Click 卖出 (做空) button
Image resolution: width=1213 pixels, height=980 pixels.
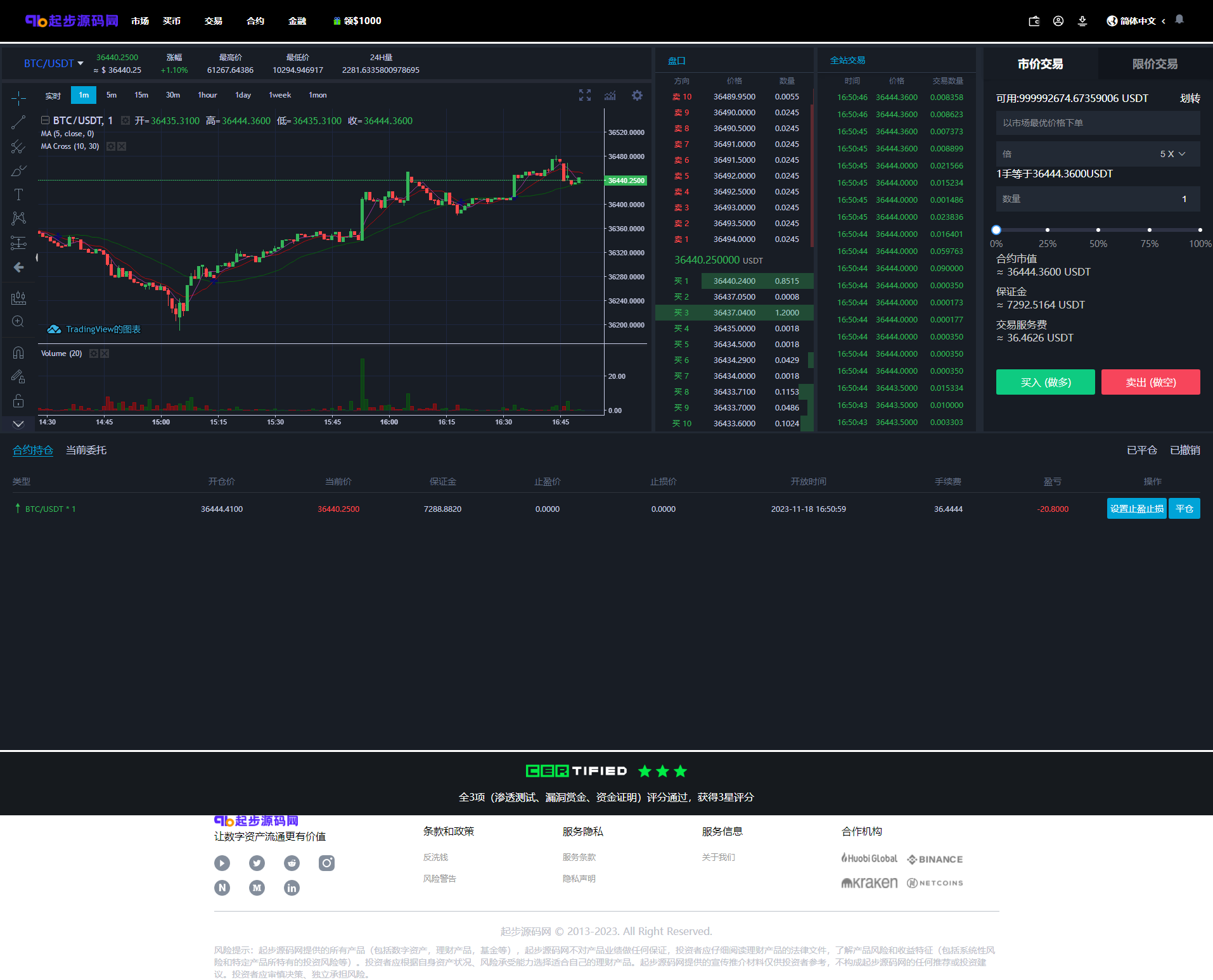pos(1151,382)
